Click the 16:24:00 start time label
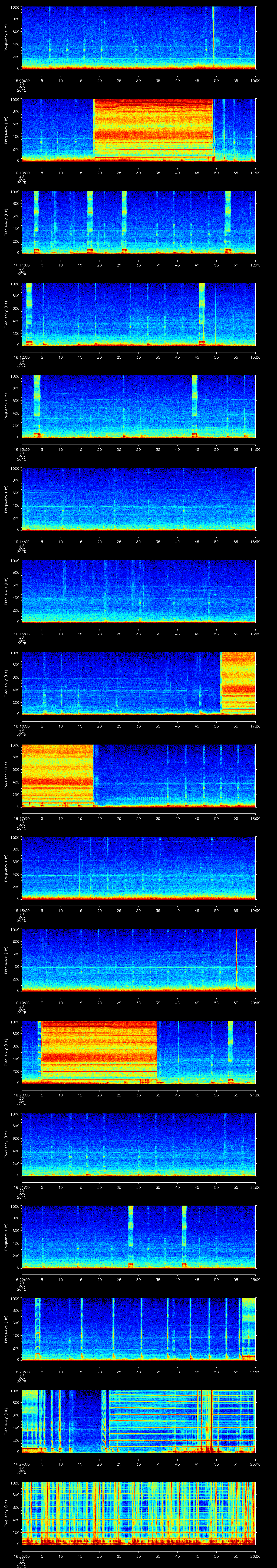The height and width of the screenshot is (1568, 277). pos(21,1464)
